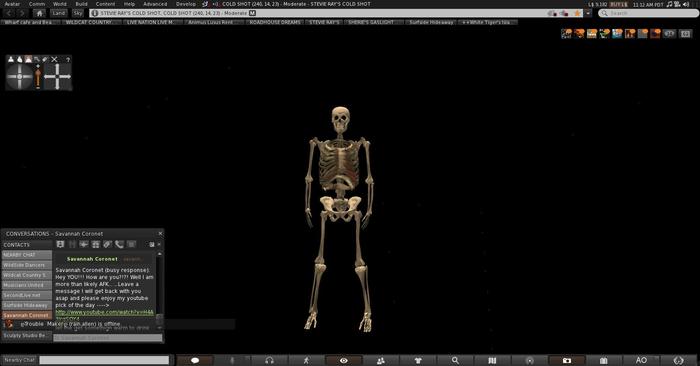Open the Avatar menu
The image size is (700, 366).
[12, 4]
